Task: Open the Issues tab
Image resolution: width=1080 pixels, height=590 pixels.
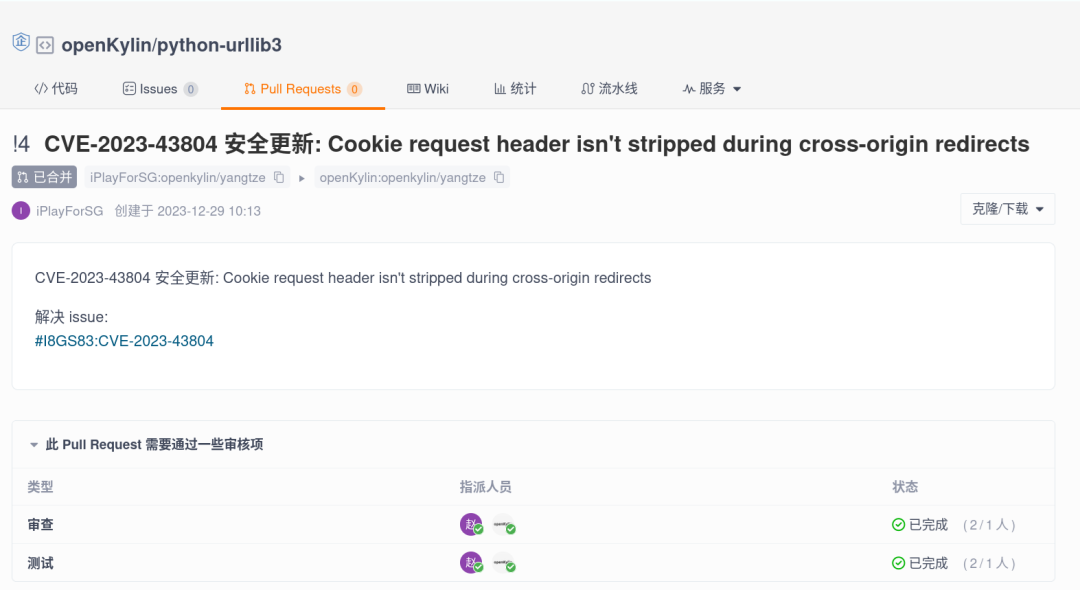Action: tap(160, 89)
